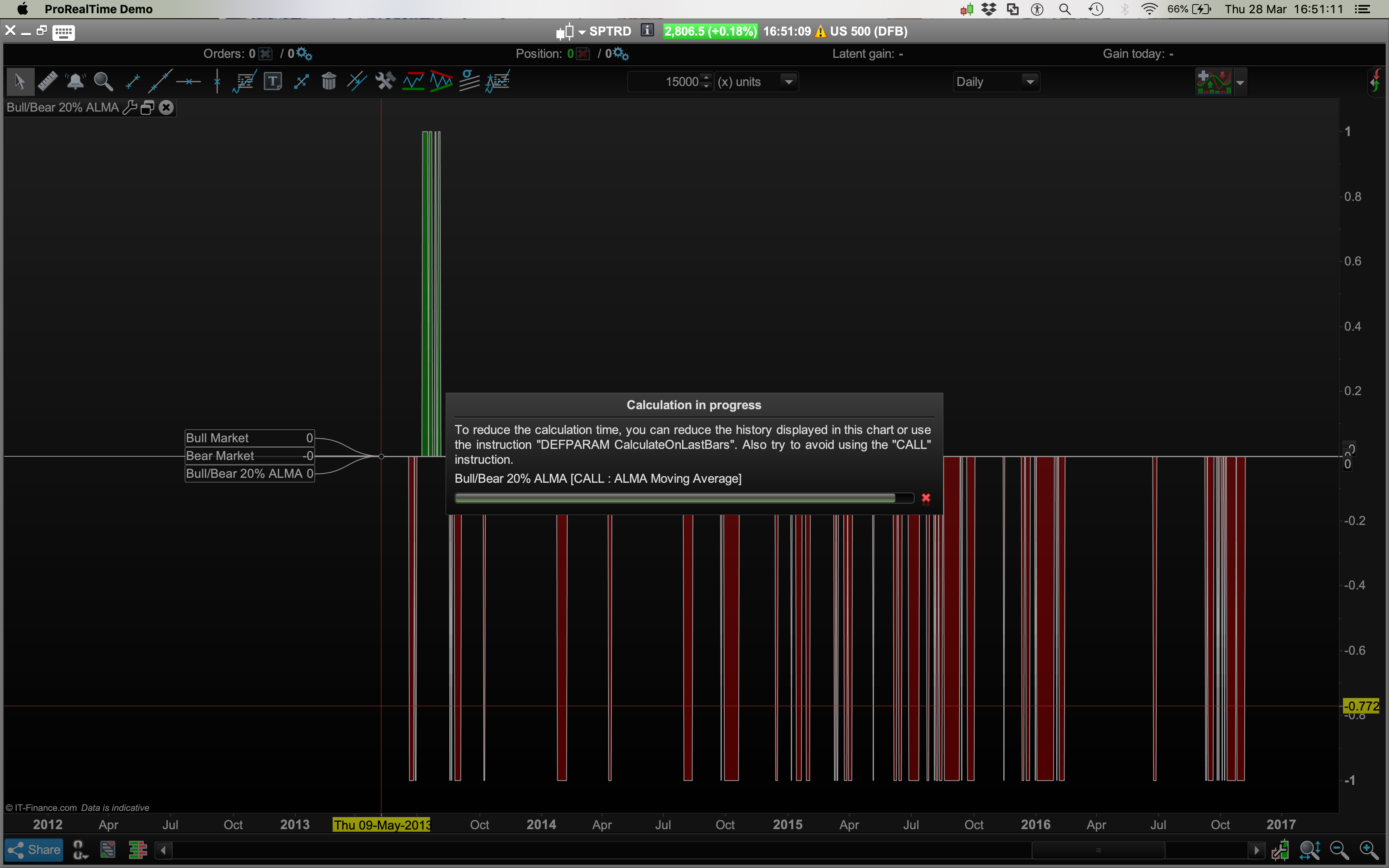Toggle the mouse pointer selection mode

tap(19, 81)
